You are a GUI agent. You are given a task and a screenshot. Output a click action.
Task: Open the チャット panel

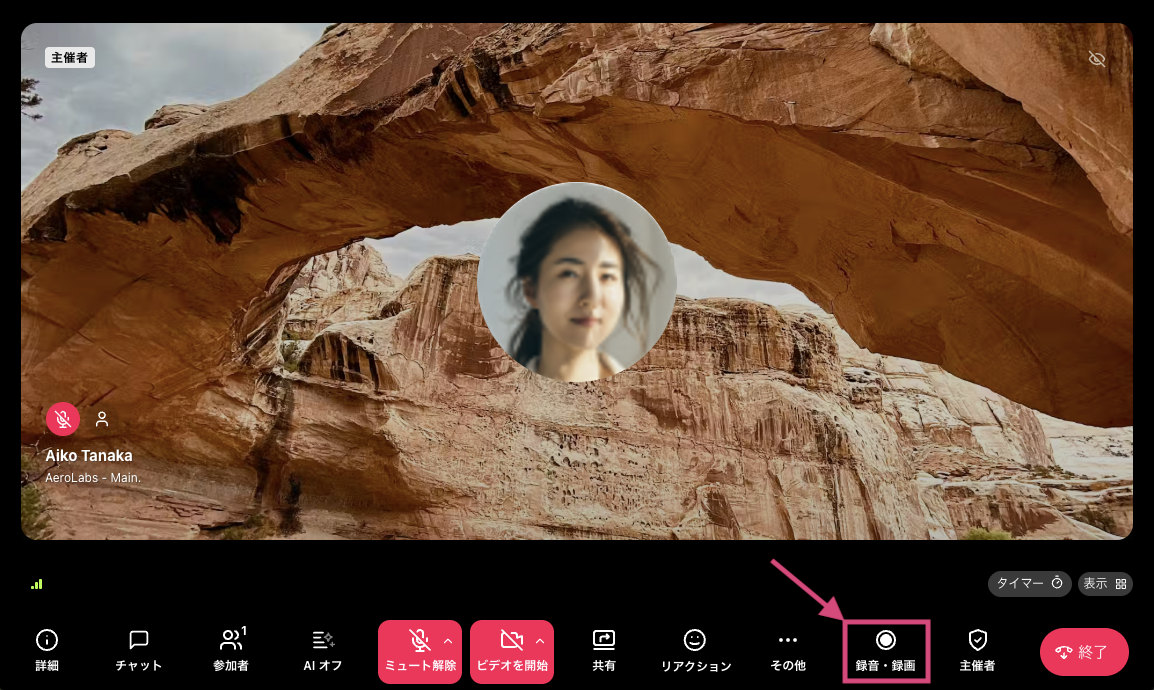coord(137,650)
